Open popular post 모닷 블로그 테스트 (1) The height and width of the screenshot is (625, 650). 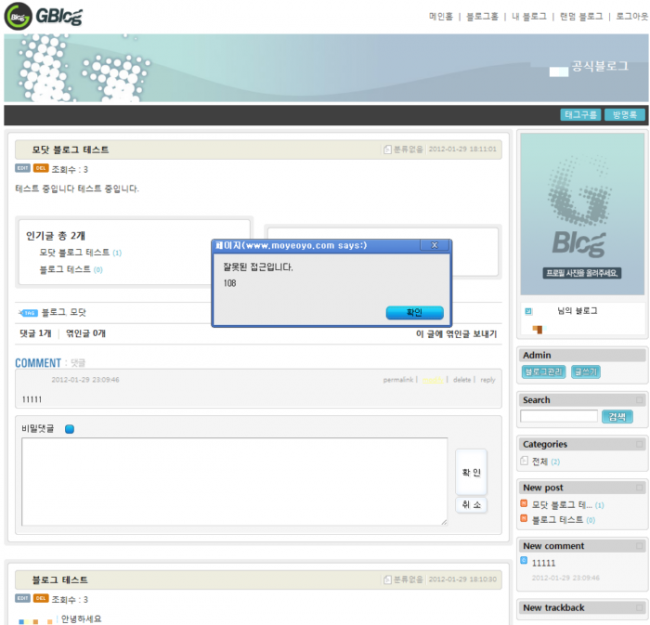pyautogui.click(x=80, y=252)
